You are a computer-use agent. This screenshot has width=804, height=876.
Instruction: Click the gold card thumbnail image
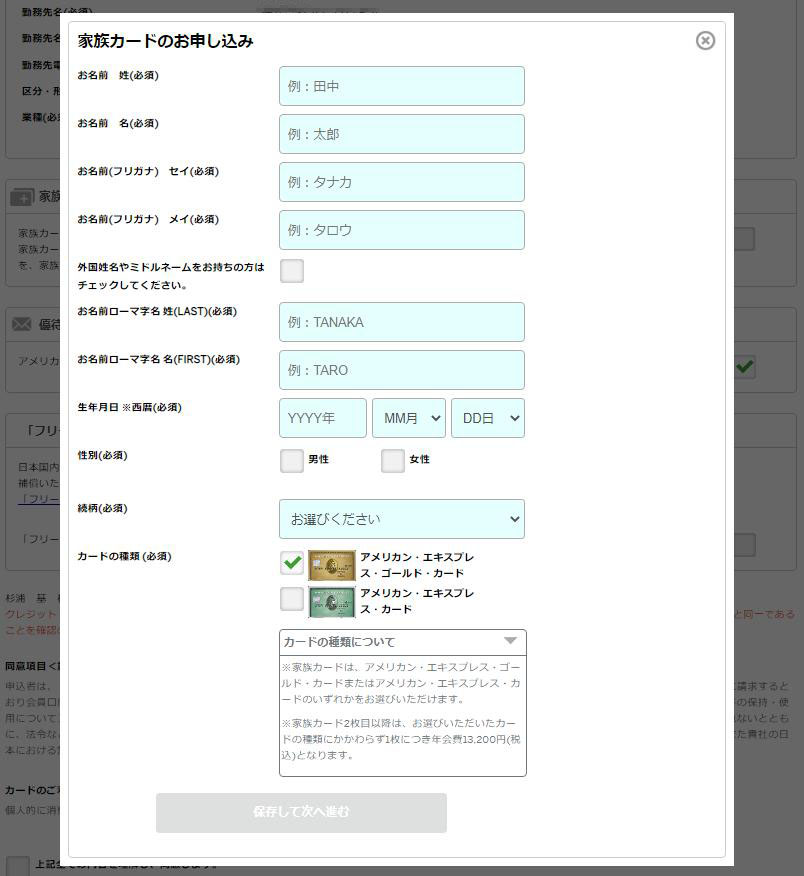[332, 565]
